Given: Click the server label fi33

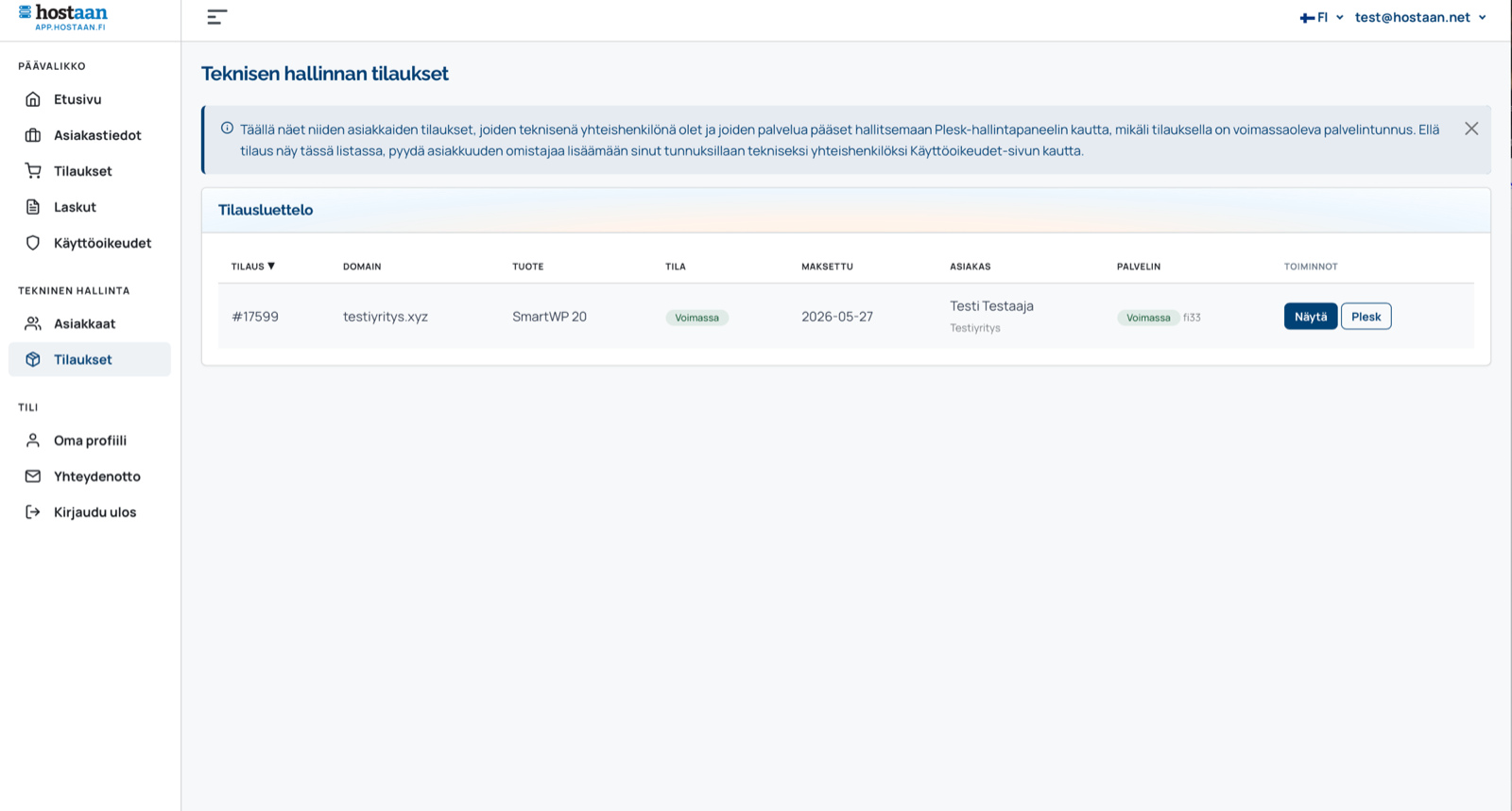Looking at the screenshot, I should 1192,318.
